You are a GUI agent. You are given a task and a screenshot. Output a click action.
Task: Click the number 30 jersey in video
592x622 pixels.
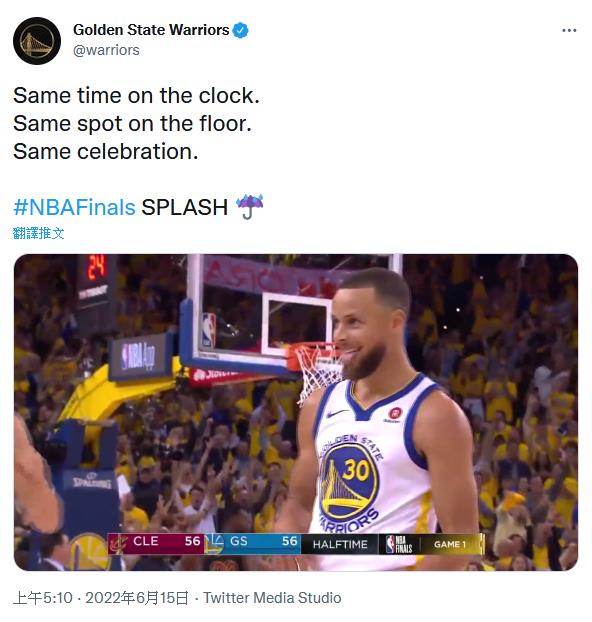[356, 470]
